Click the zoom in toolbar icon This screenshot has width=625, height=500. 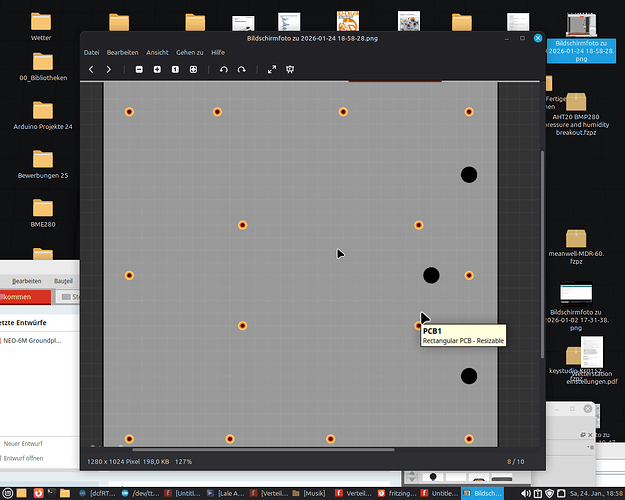(156, 69)
